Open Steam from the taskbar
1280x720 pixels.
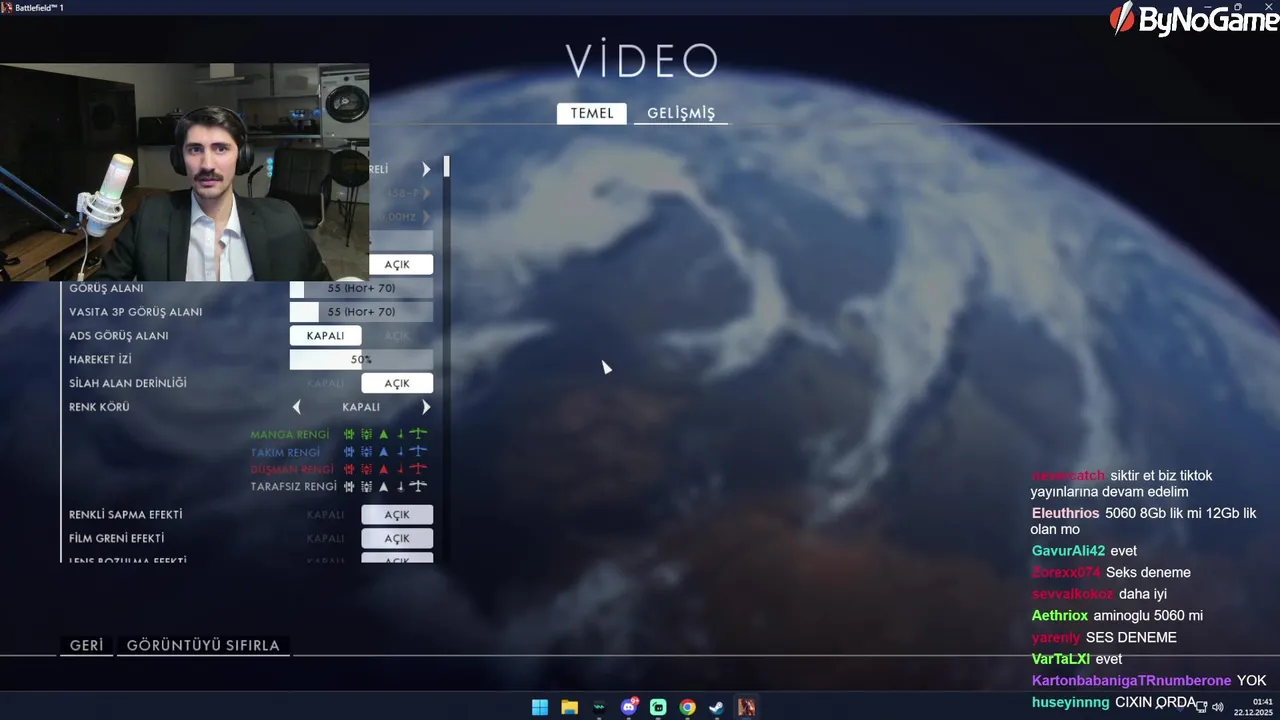[x=717, y=707]
